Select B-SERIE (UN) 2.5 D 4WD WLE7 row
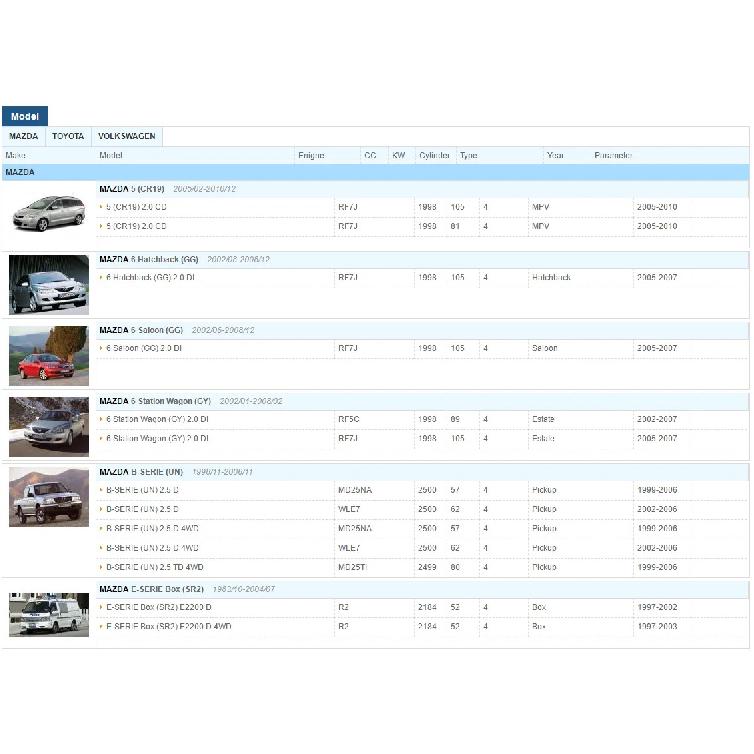The height and width of the screenshot is (754, 754). point(422,548)
